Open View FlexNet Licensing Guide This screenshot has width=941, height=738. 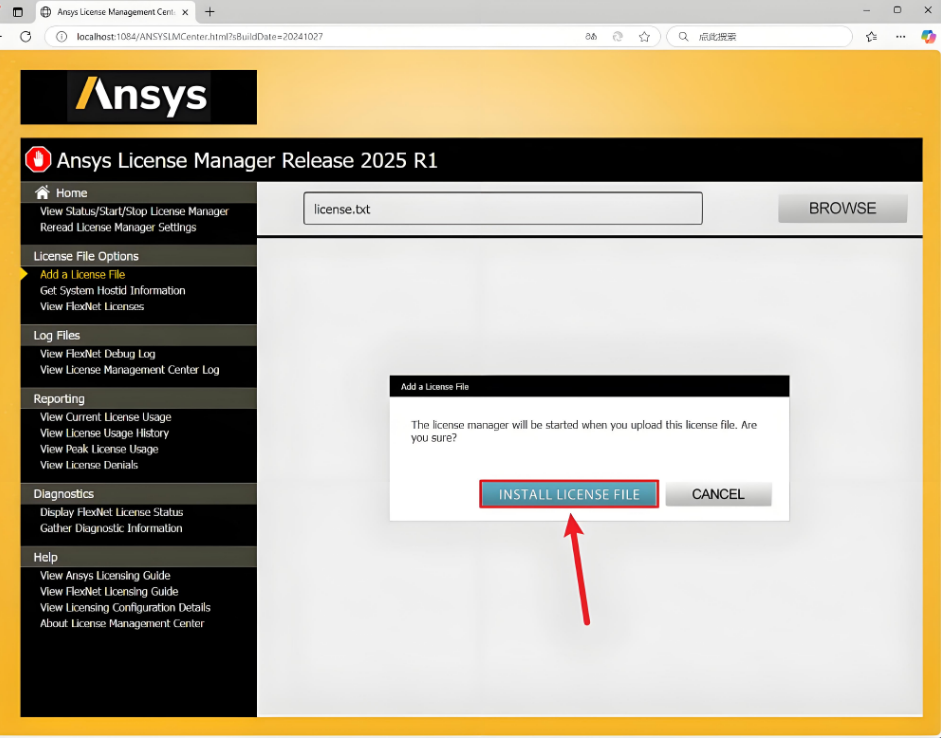(109, 592)
